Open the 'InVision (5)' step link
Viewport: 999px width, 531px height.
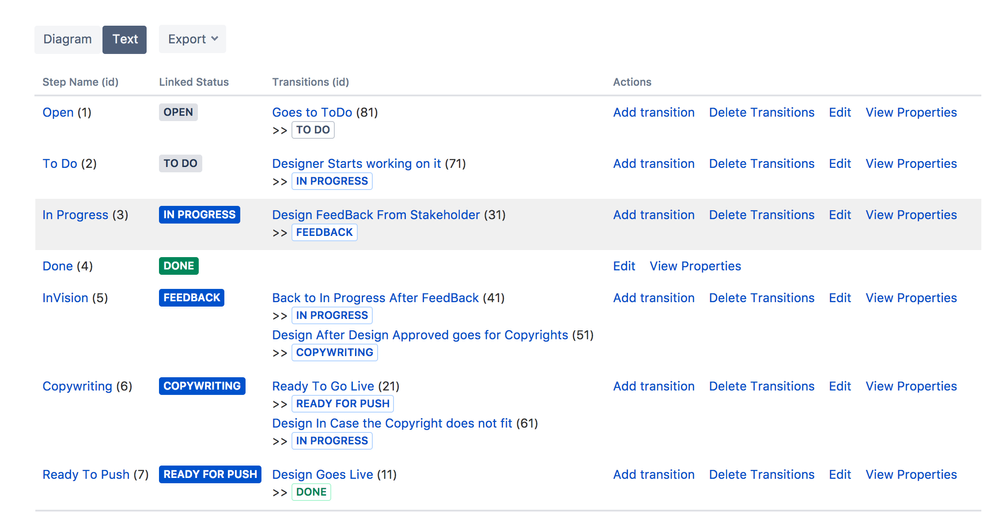click(65, 297)
